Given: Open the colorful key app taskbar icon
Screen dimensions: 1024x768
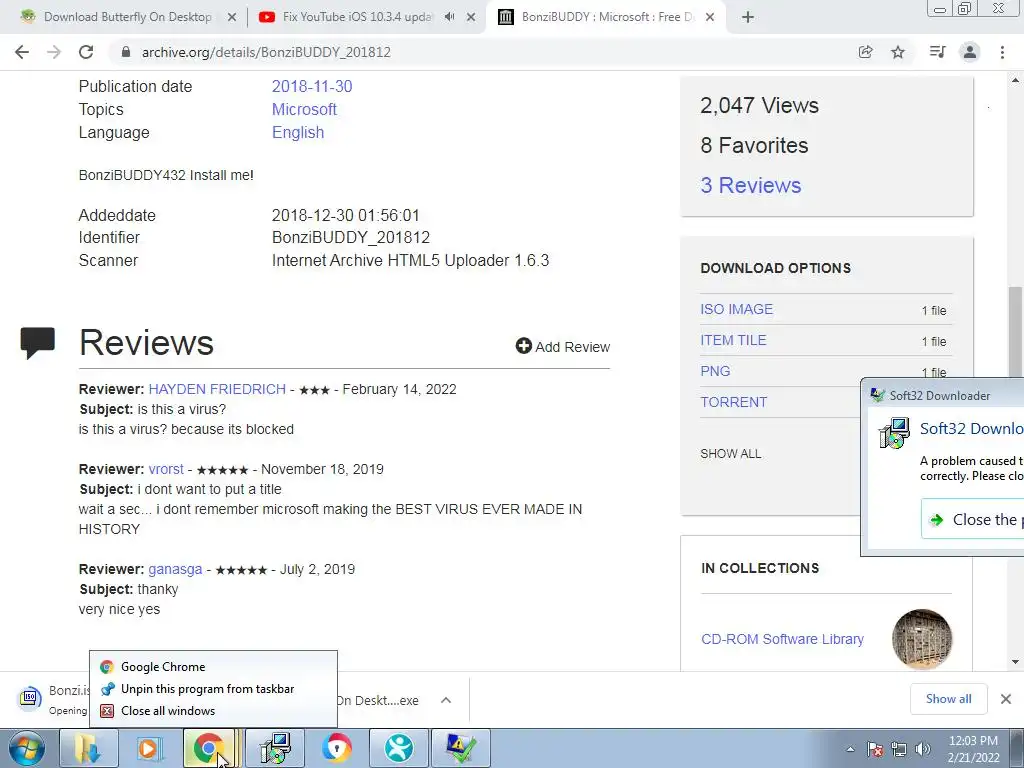Looking at the screenshot, I should coord(336,748).
